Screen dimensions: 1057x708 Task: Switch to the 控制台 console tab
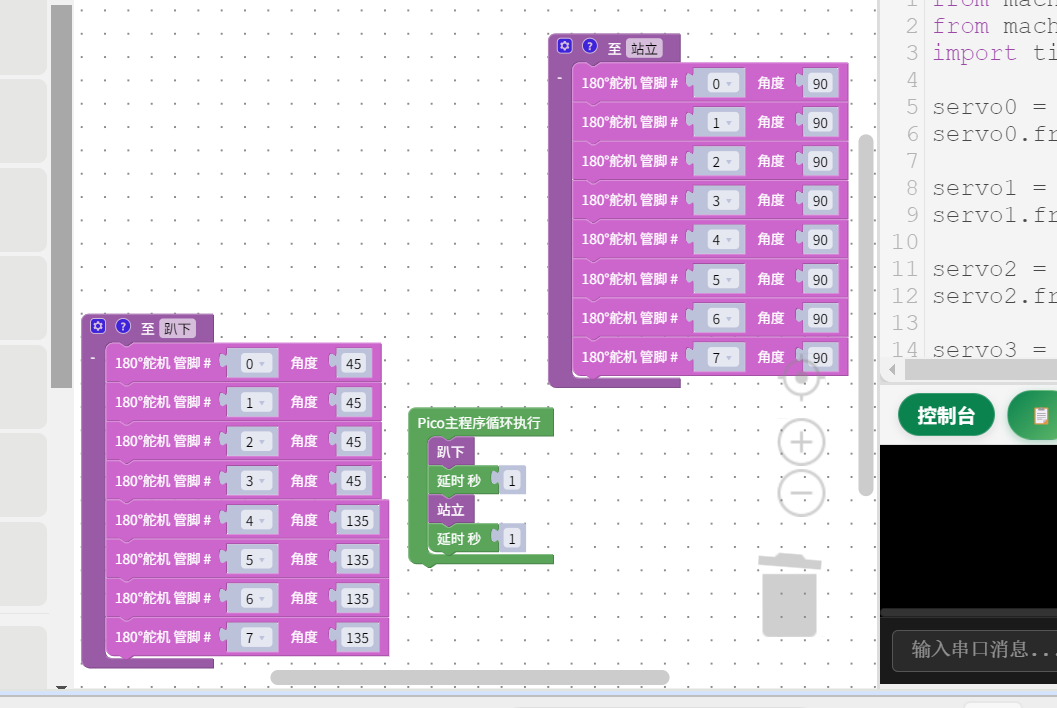tap(946, 415)
